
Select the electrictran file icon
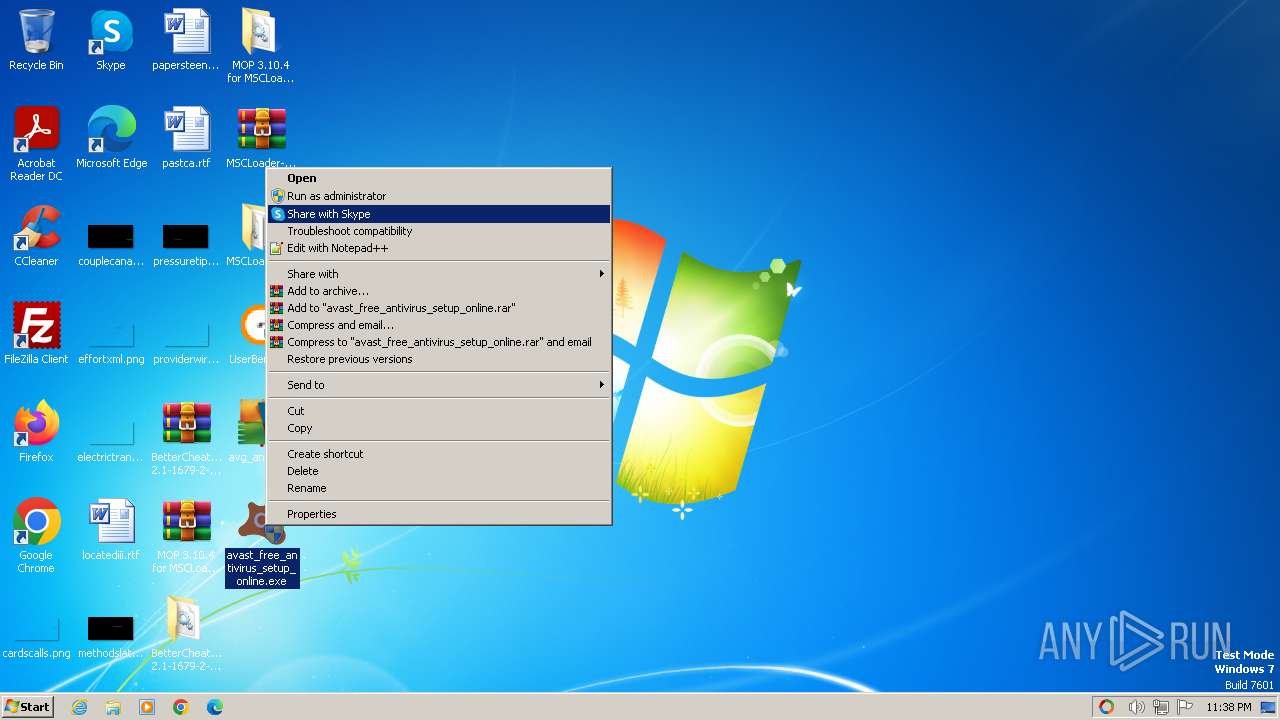pos(111,441)
